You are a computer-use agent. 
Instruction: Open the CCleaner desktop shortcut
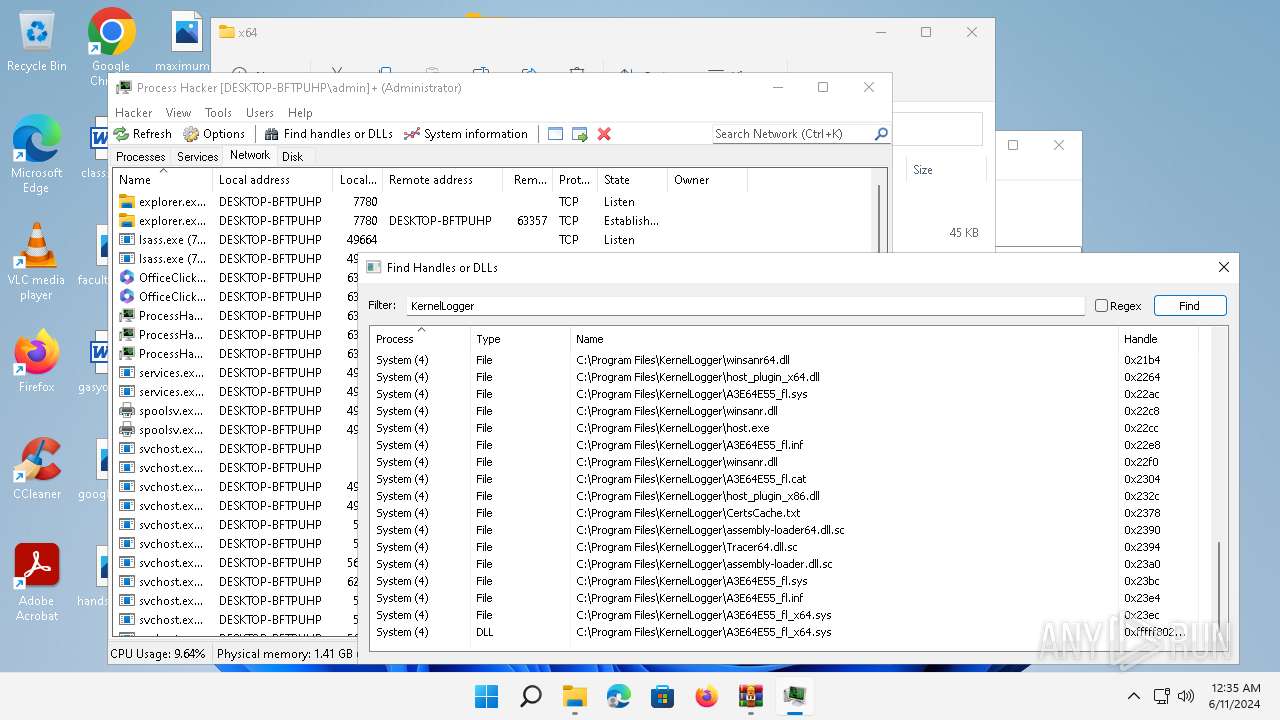coord(37,469)
